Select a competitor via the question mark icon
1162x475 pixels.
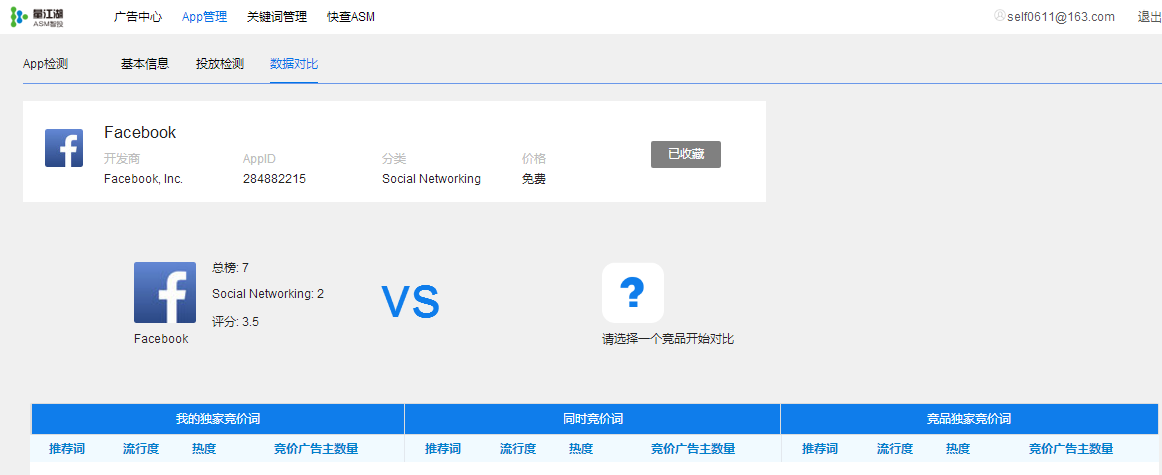pos(632,293)
